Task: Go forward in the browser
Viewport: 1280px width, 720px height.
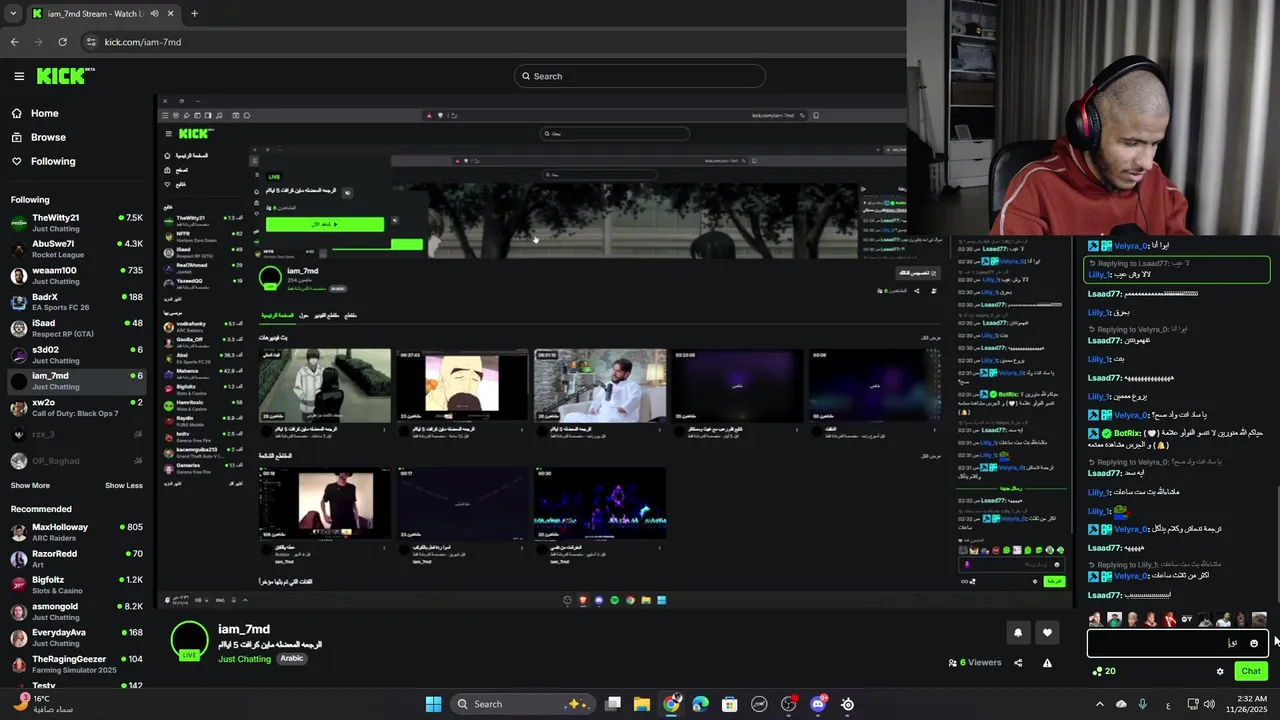Action: tap(38, 42)
